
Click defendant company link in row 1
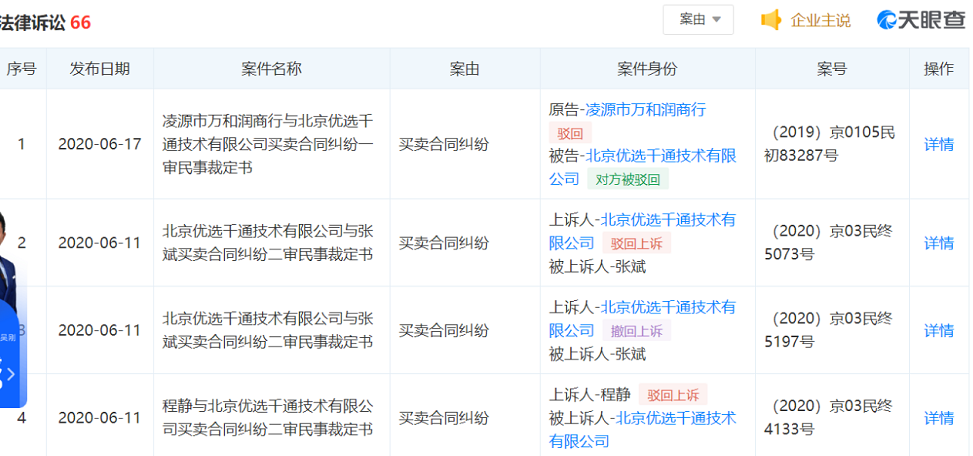(660, 156)
